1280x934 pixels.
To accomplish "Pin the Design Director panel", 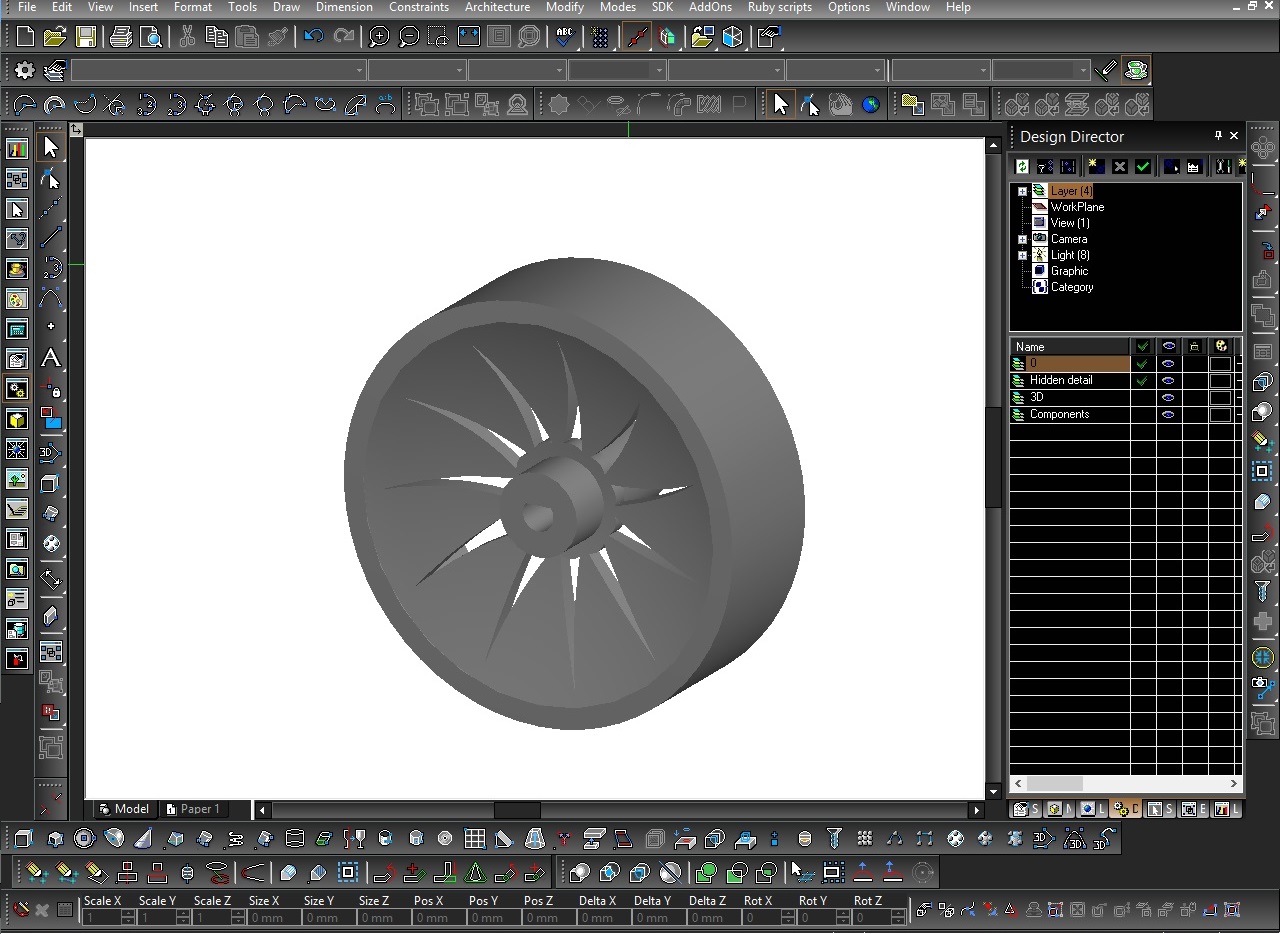I will point(1218,135).
